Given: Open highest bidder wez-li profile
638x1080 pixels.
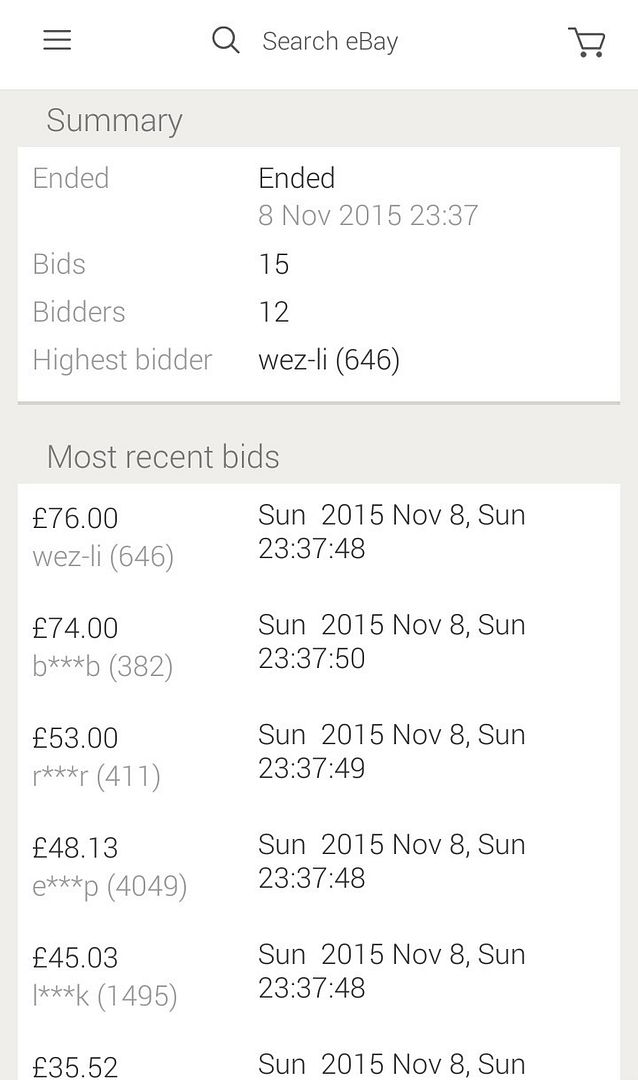Looking at the screenshot, I should [x=329, y=360].
